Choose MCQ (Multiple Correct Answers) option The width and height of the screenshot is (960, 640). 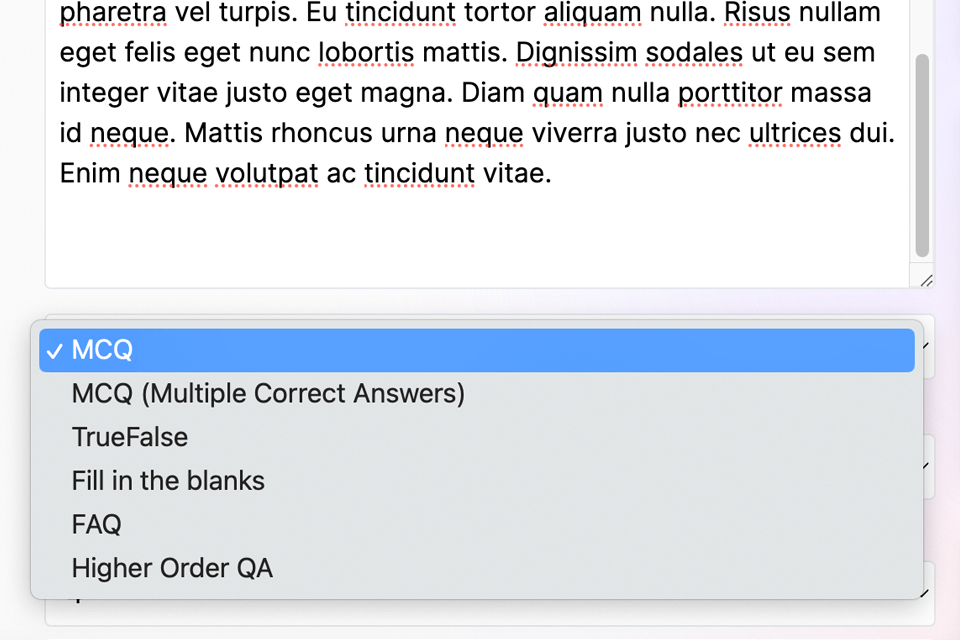268,394
